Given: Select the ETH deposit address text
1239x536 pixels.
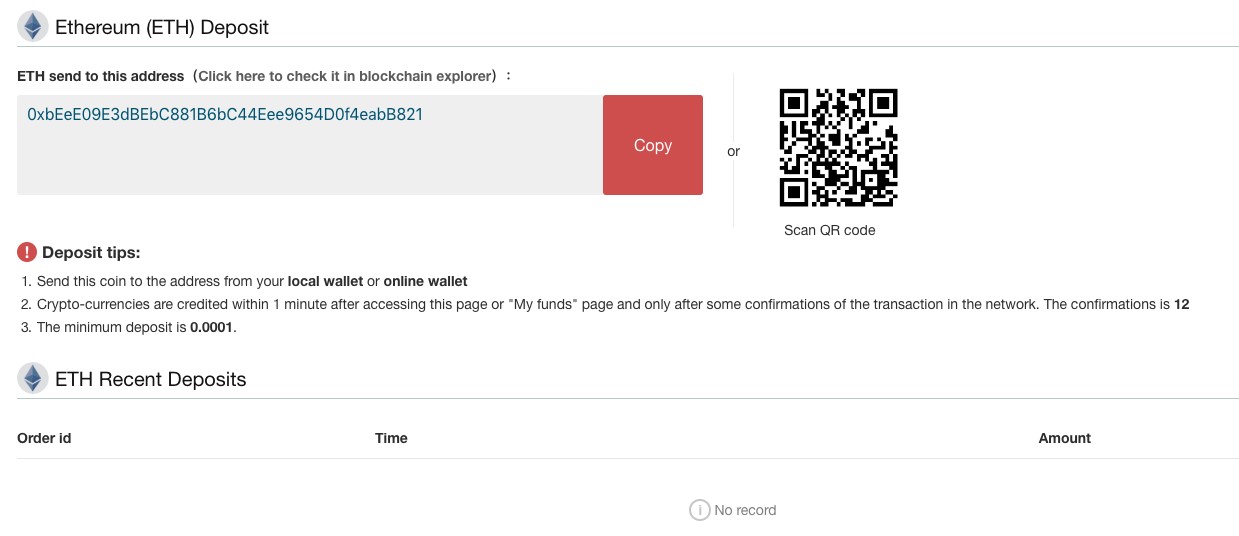Looking at the screenshot, I should 225,115.
